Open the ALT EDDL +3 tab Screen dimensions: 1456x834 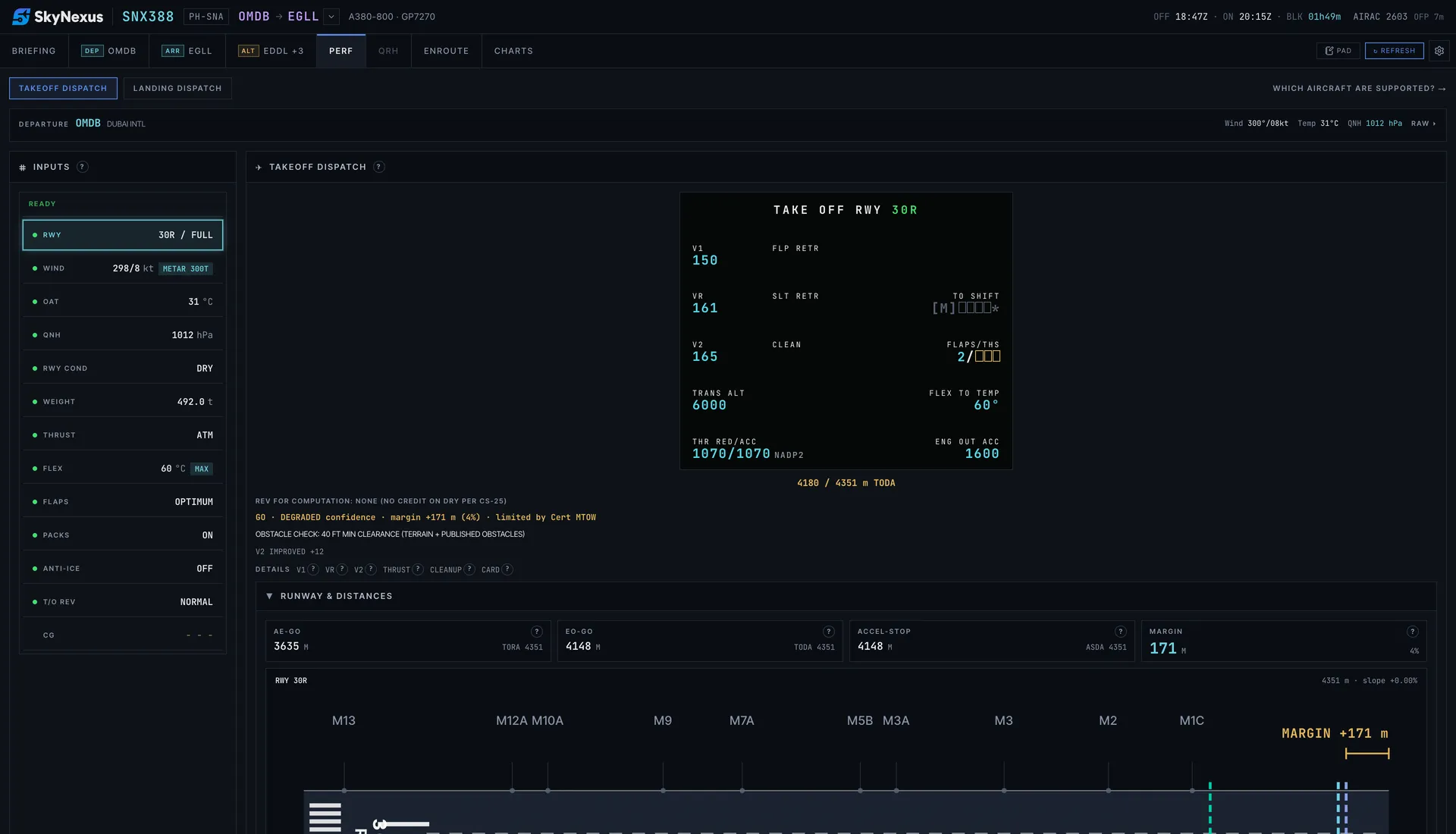(271, 51)
